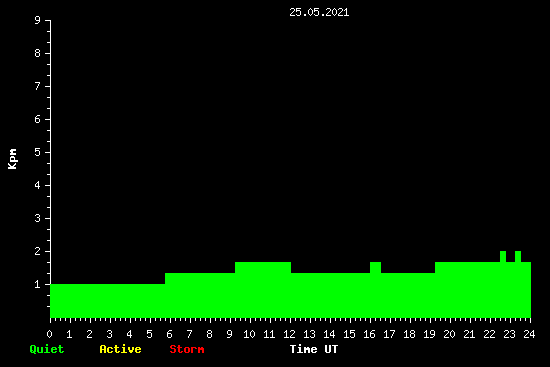Viewport: 550px width, 367px height.
Task: Click the first tall spike near hour 22.5
Action: pos(503,256)
